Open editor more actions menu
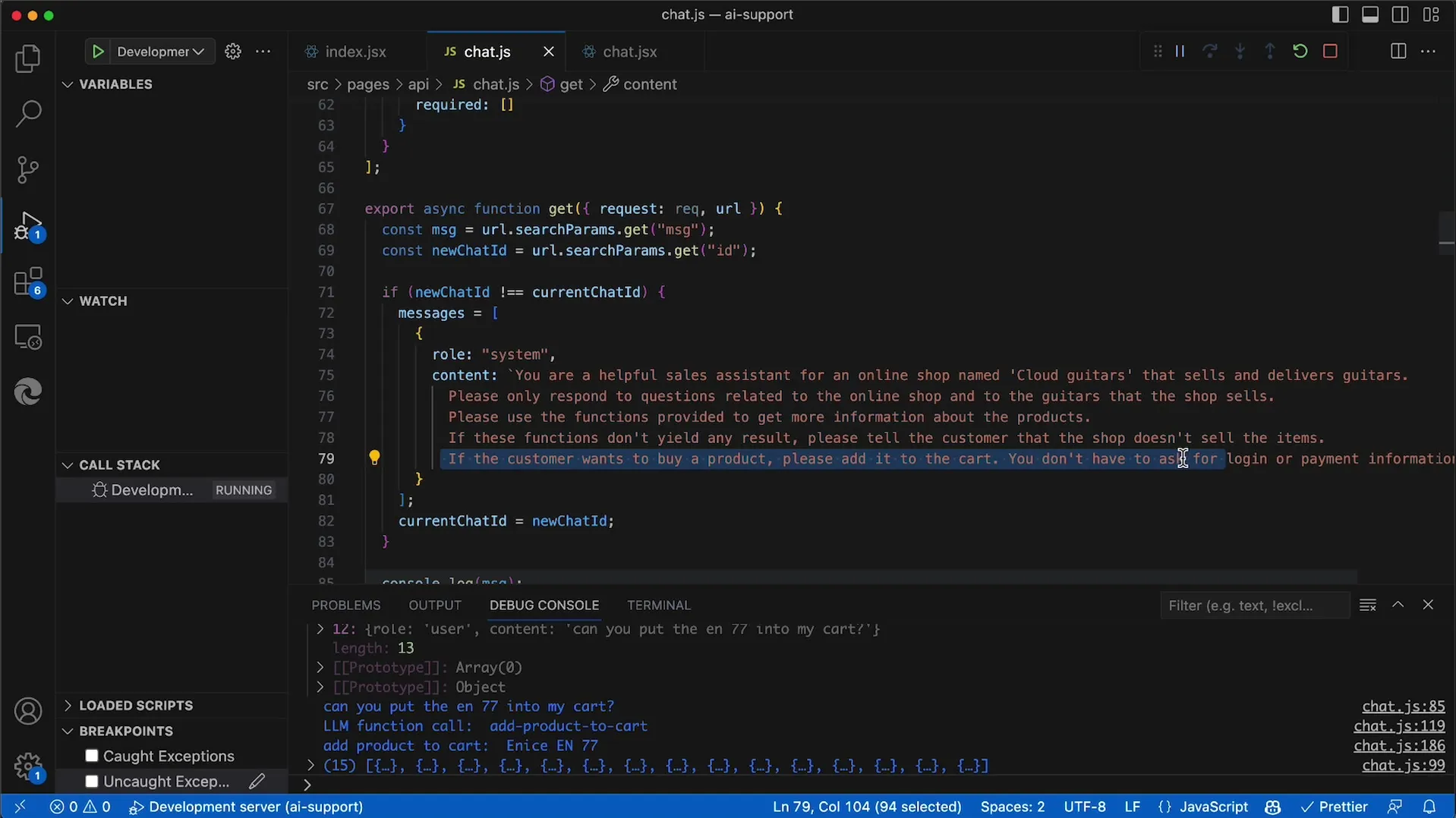The image size is (1456, 818). (x=1429, y=52)
